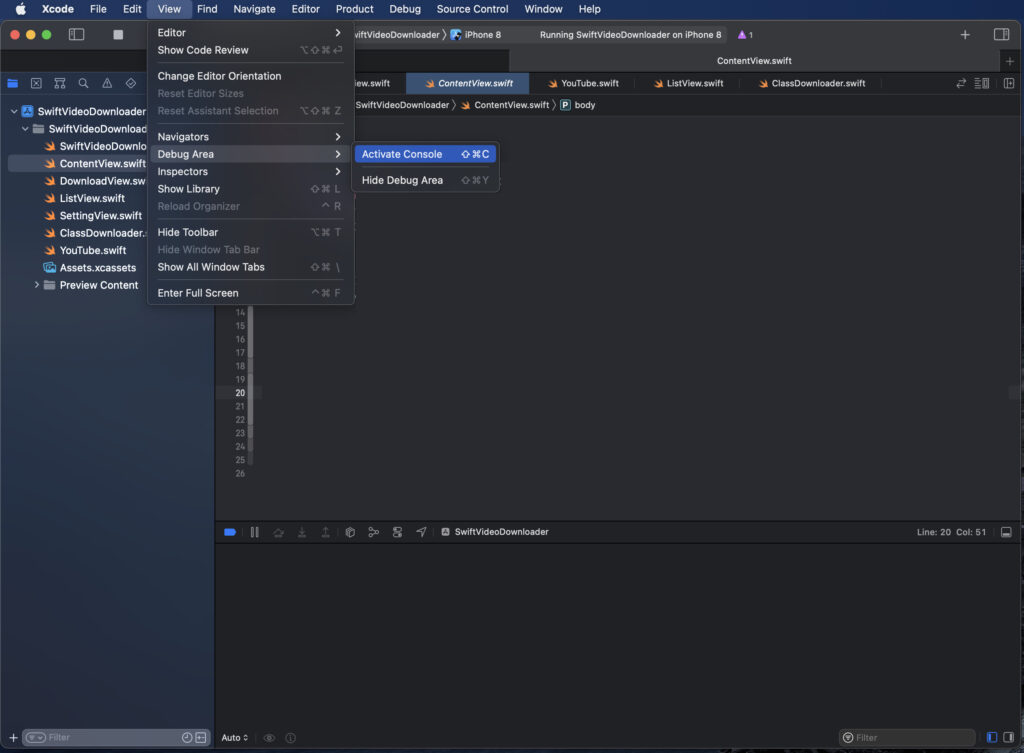Click the plus Library button in toolbar
The image size is (1024, 753).
point(965,35)
